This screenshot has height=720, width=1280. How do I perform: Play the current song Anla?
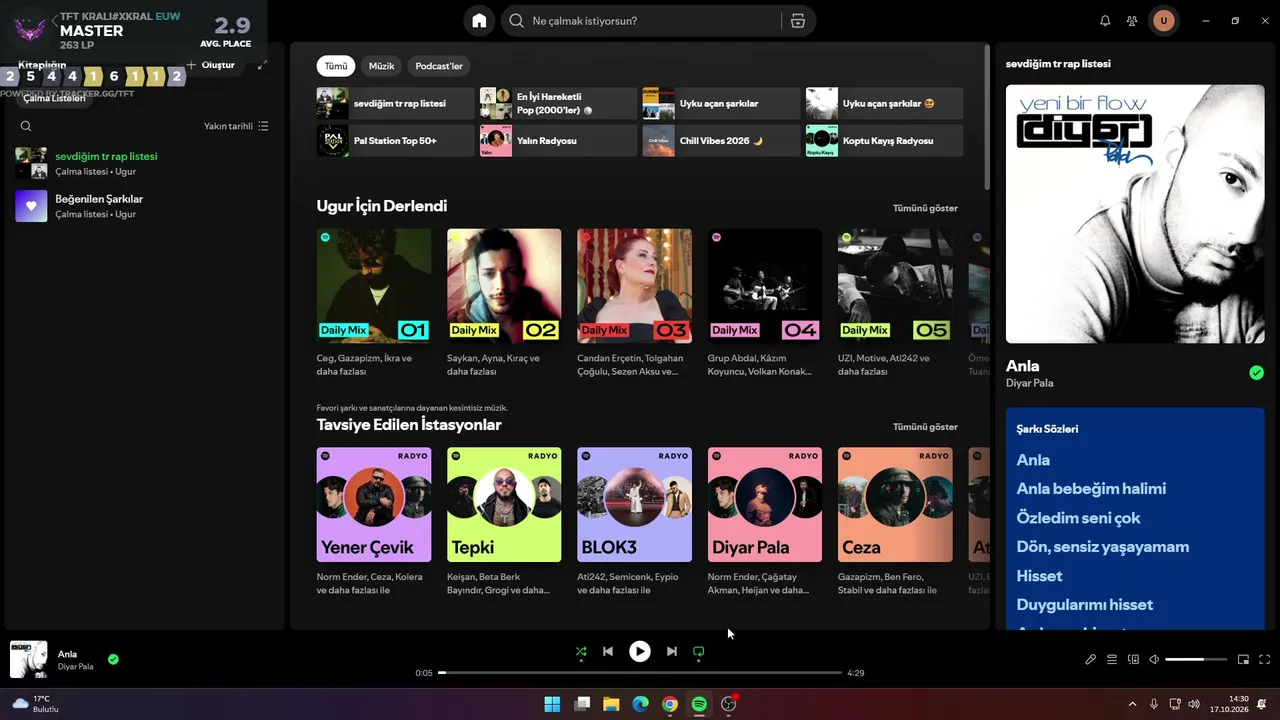click(x=640, y=652)
